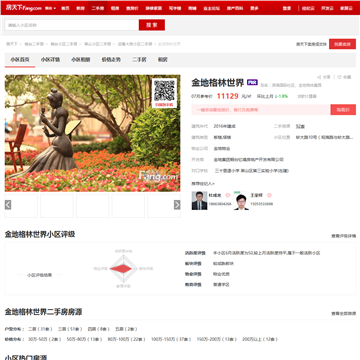Switch to the 小区相册 tab
This screenshot has height=360, width=360.
81,60
